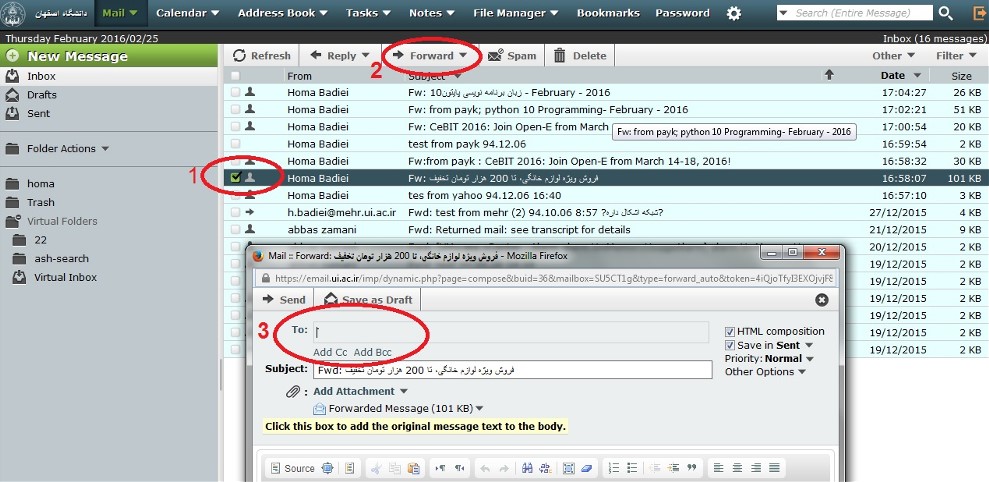Toggle the select-all checkbox in message header

coord(235,76)
